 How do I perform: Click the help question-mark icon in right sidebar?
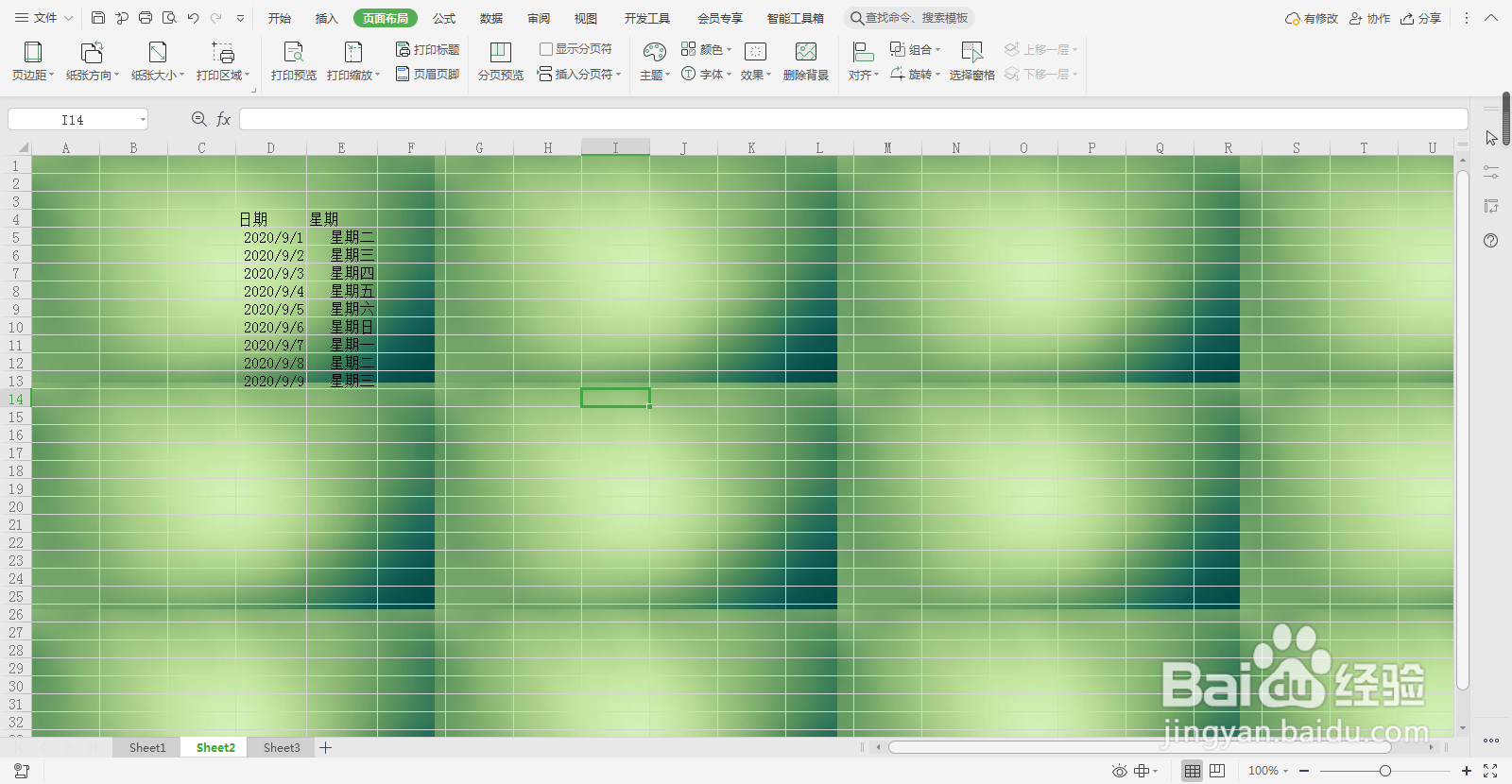(1490, 241)
